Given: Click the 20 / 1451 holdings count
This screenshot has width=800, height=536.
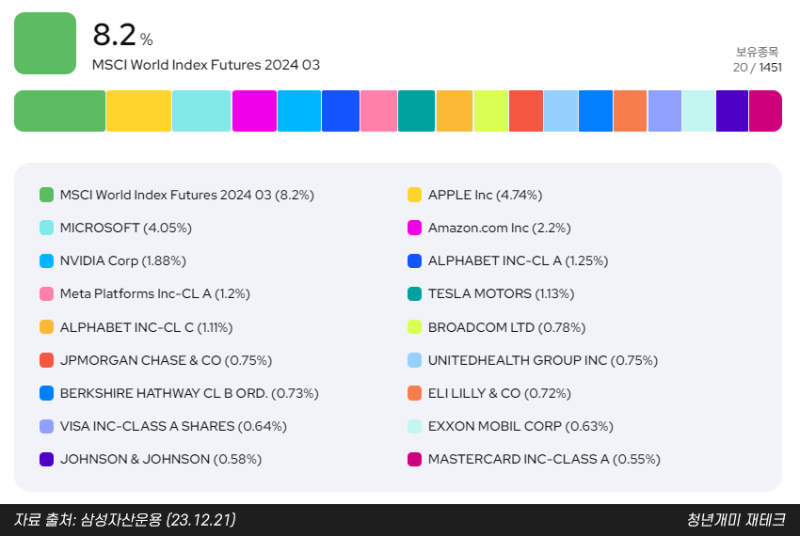Looking at the screenshot, I should pyautogui.click(x=757, y=67).
